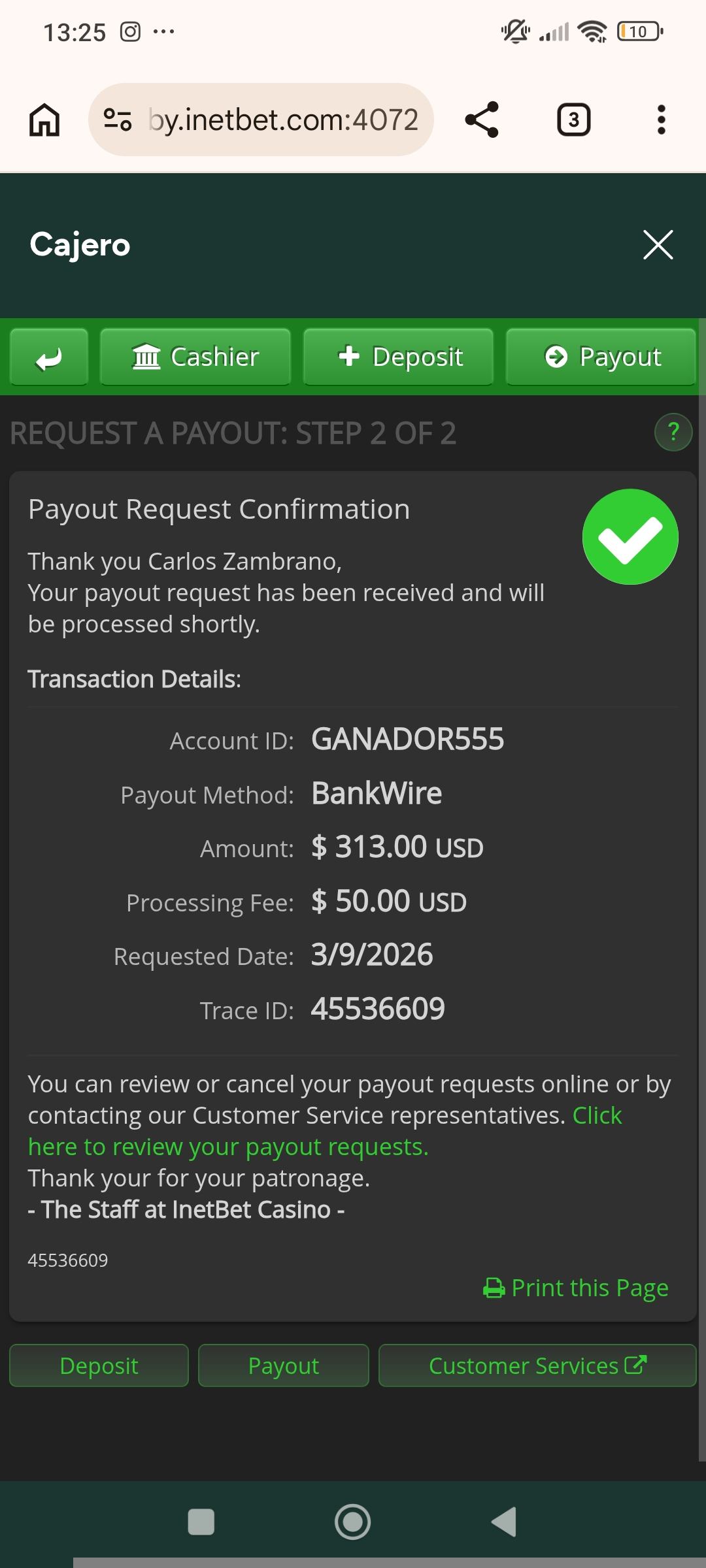The width and height of the screenshot is (706, 1568).
Task: Open the tab switcher showing 3 tabs
Action: 573,120
